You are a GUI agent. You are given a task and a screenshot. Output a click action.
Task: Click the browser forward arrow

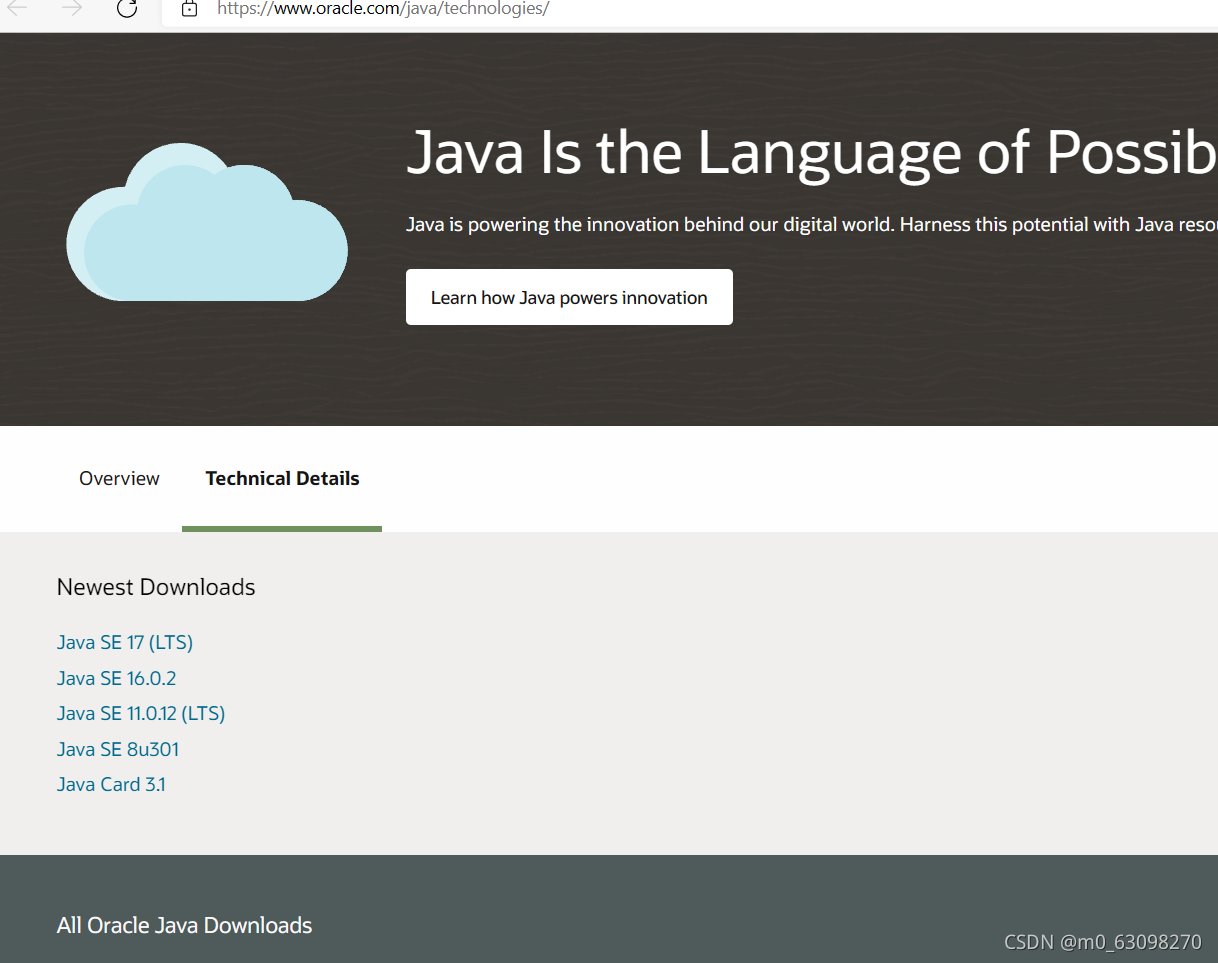point(72,9)
